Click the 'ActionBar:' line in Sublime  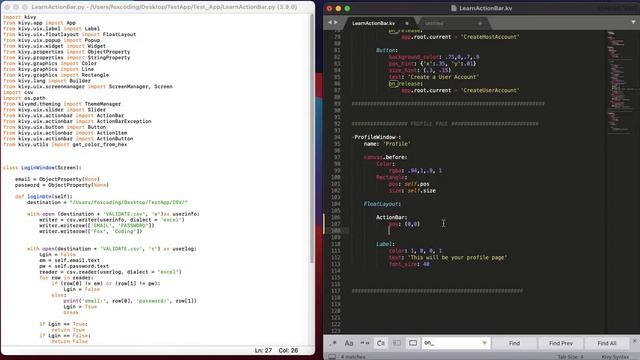(391, 217)
